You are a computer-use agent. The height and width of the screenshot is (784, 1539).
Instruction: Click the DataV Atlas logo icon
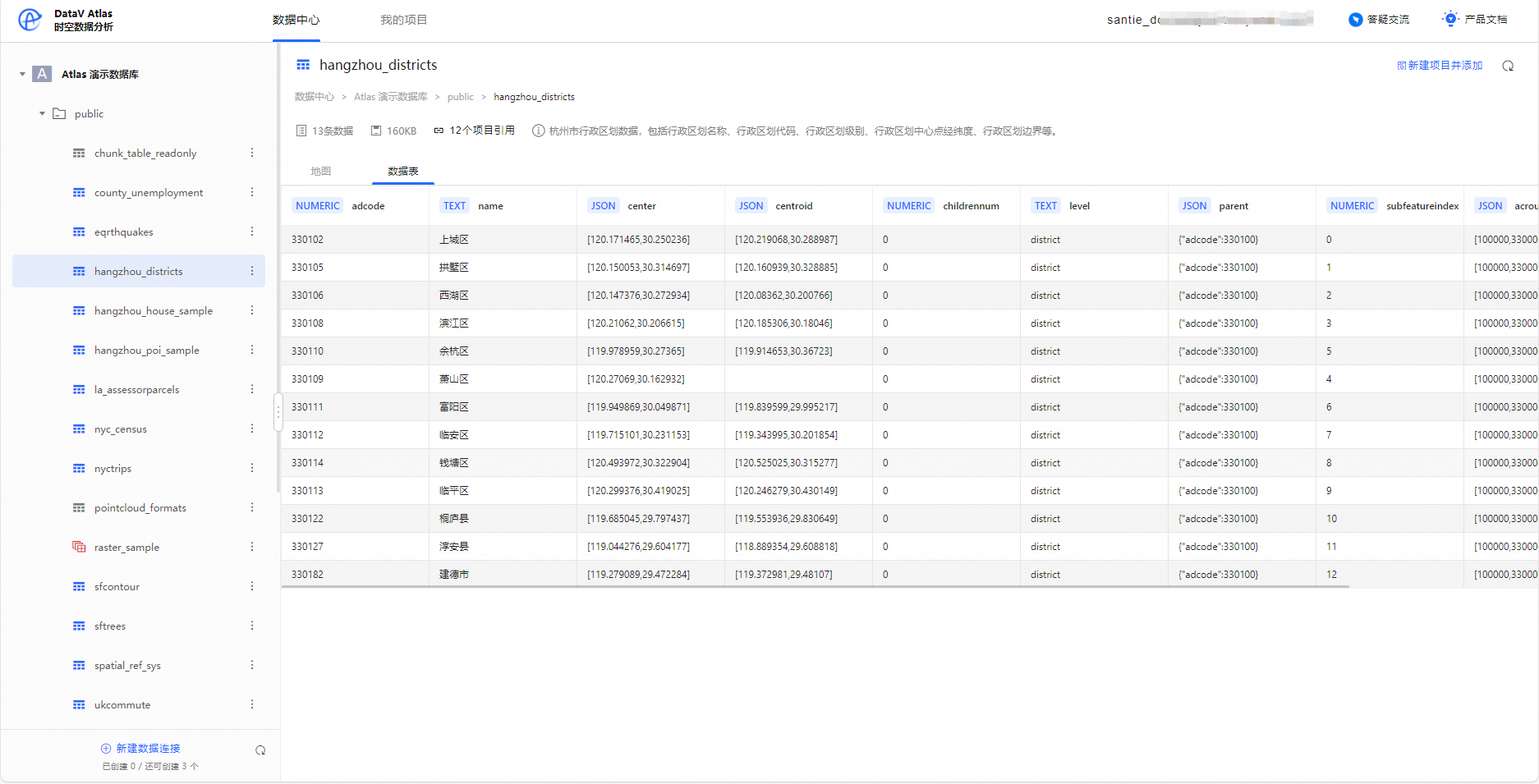point(30,20)
